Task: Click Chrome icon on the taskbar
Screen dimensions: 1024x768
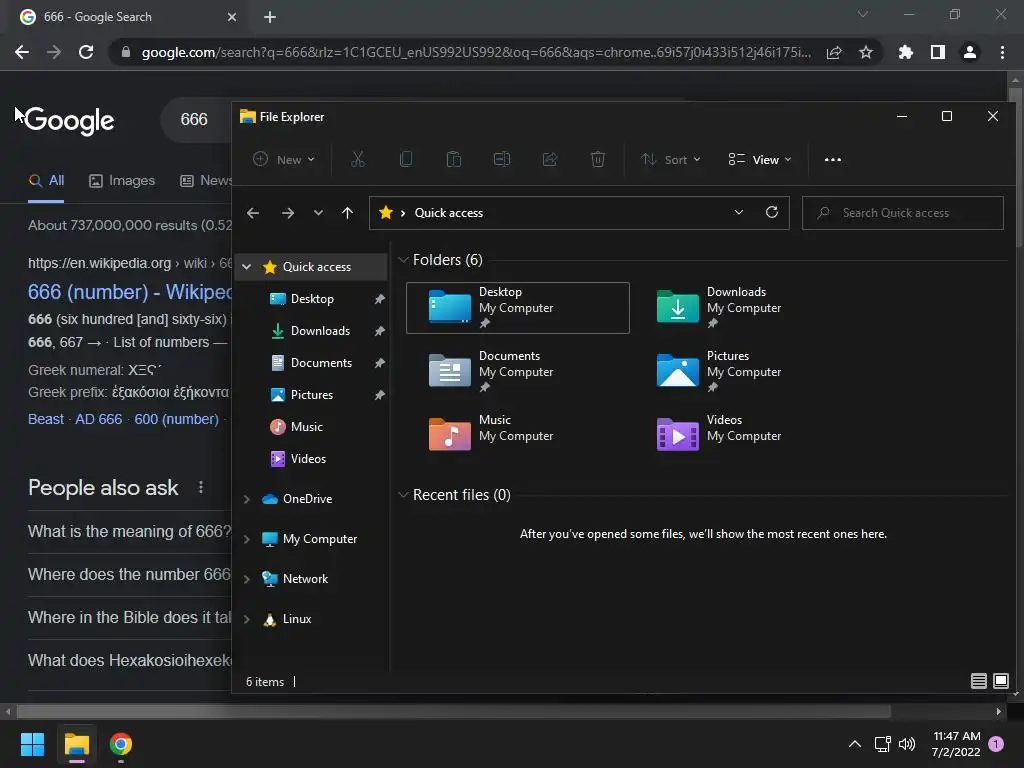Action: (x=121, y=744)
